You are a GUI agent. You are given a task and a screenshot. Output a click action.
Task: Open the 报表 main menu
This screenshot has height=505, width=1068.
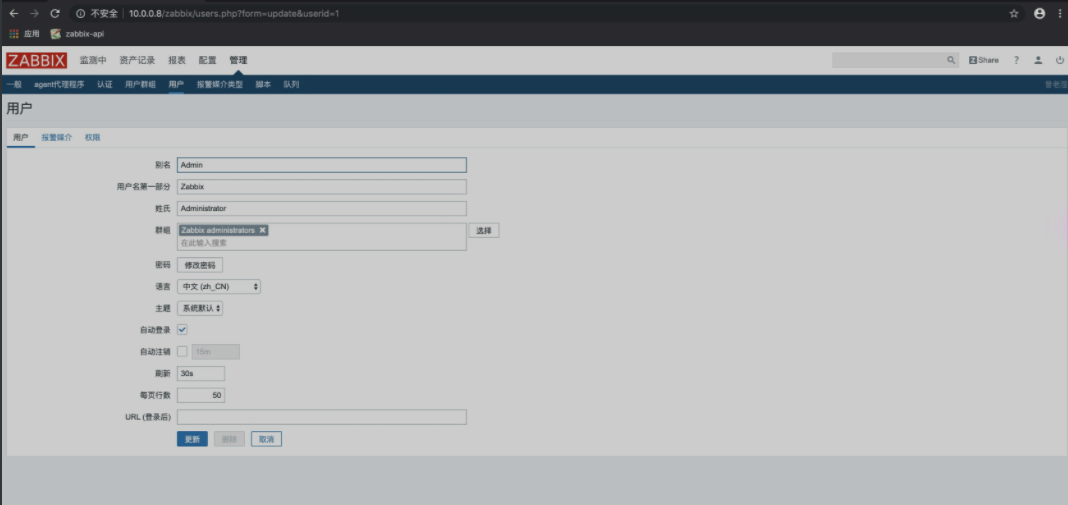(177, 60)
